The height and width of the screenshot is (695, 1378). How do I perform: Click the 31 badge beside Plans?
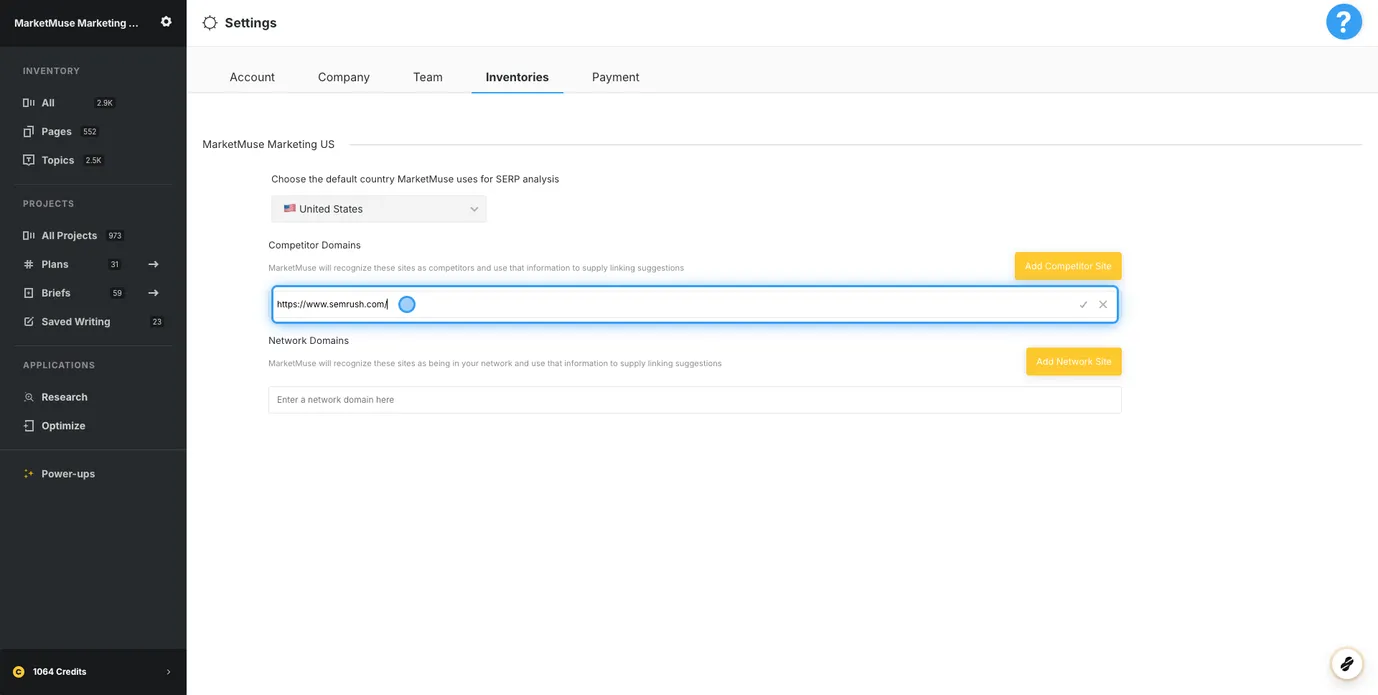click(x=115, y=265)
